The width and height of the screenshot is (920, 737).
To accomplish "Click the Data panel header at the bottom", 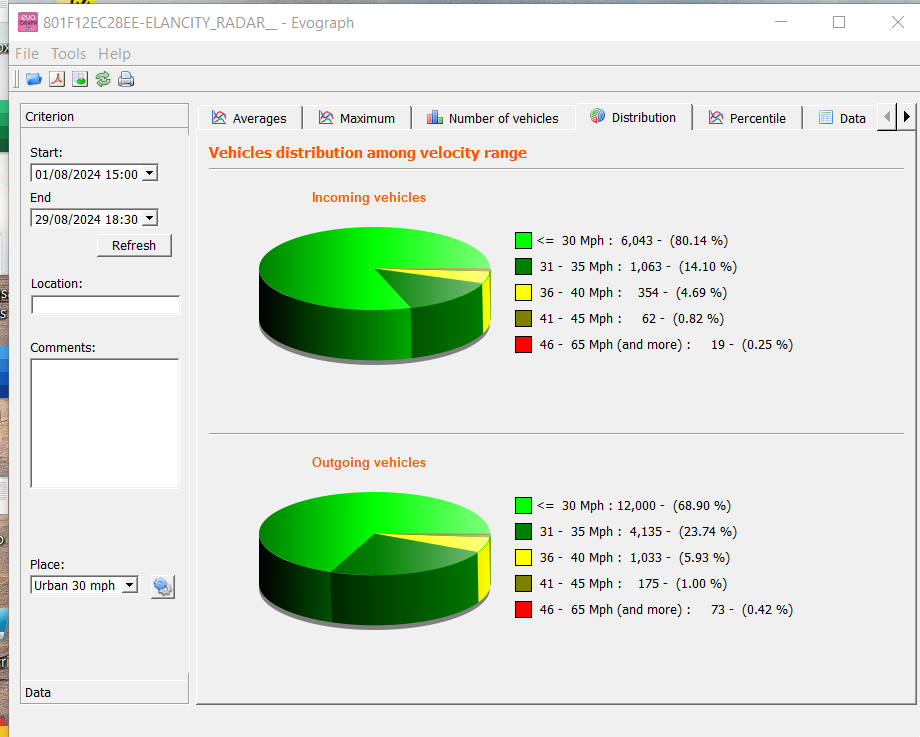I will pos(104,692).
